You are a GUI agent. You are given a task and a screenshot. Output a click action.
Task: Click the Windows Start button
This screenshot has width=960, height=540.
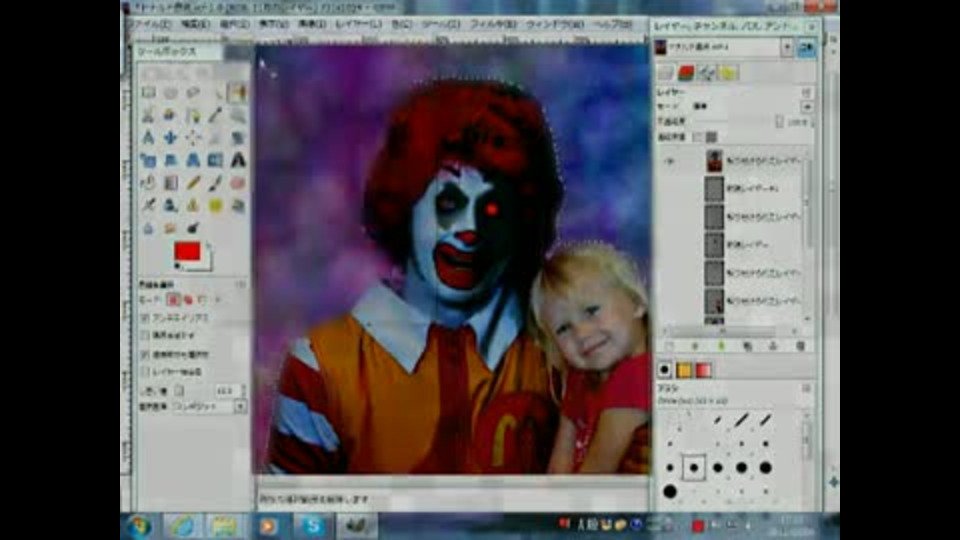pos(140,527)
